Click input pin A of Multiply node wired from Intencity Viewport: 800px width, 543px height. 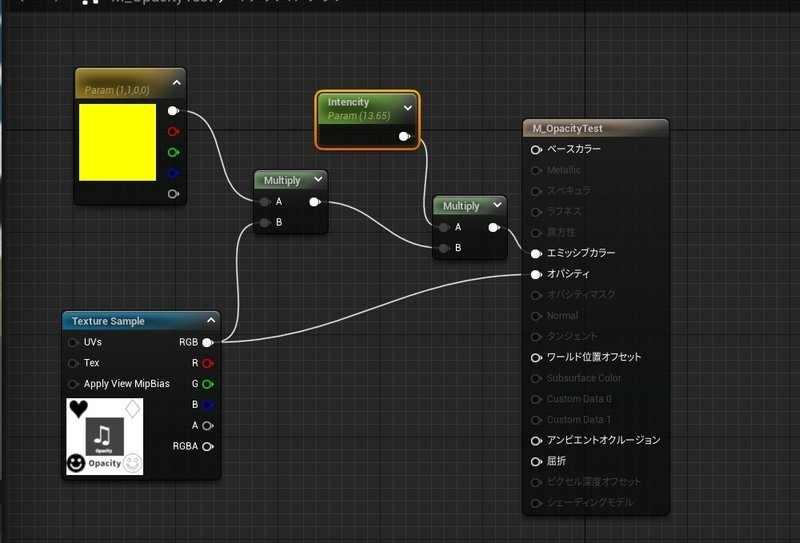coord(443,227)
